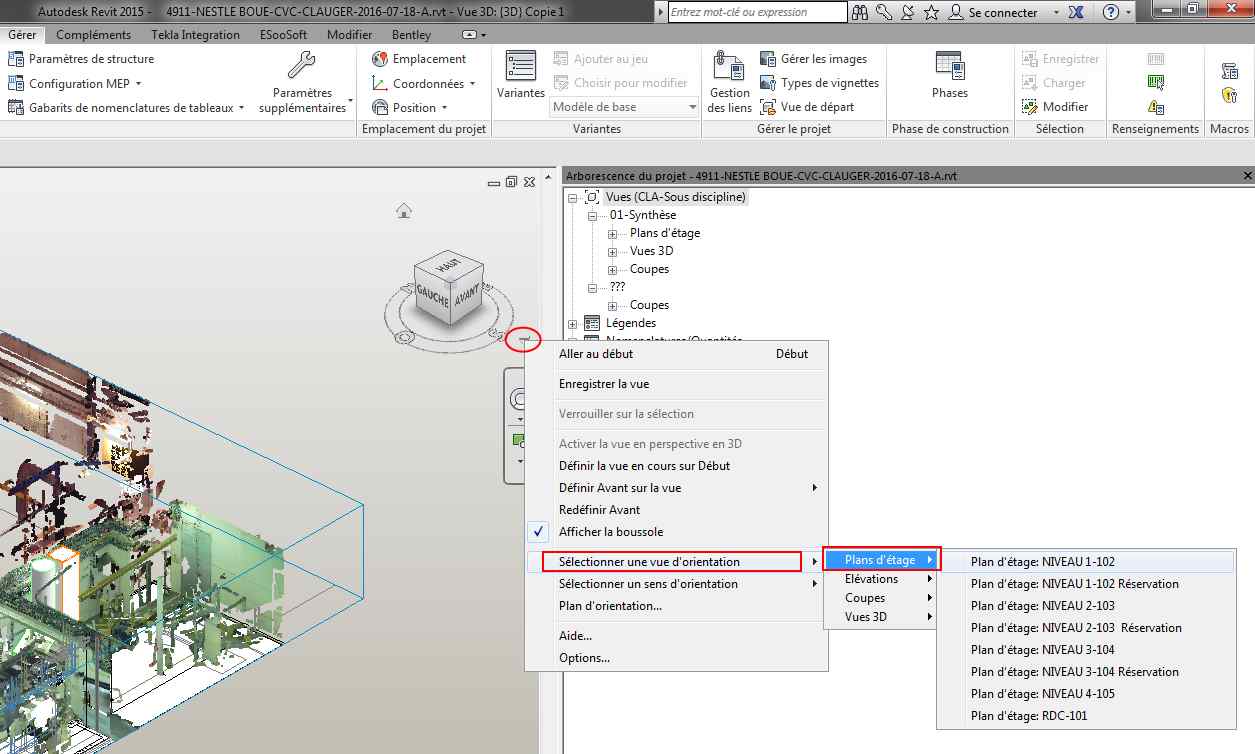The width and height of the screenshot is (1255, 754).
Task: Open the macro security icon
Action: click(x=1230, y=95)
